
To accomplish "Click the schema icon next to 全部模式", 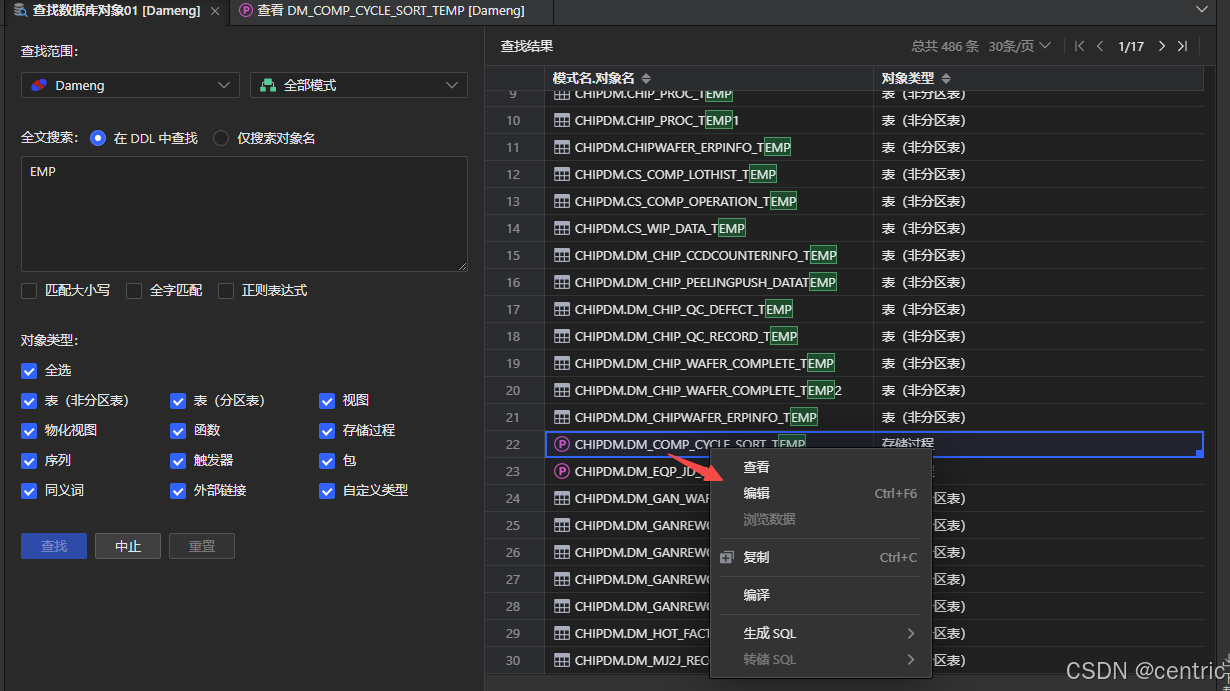I will (x=268, y=85).
